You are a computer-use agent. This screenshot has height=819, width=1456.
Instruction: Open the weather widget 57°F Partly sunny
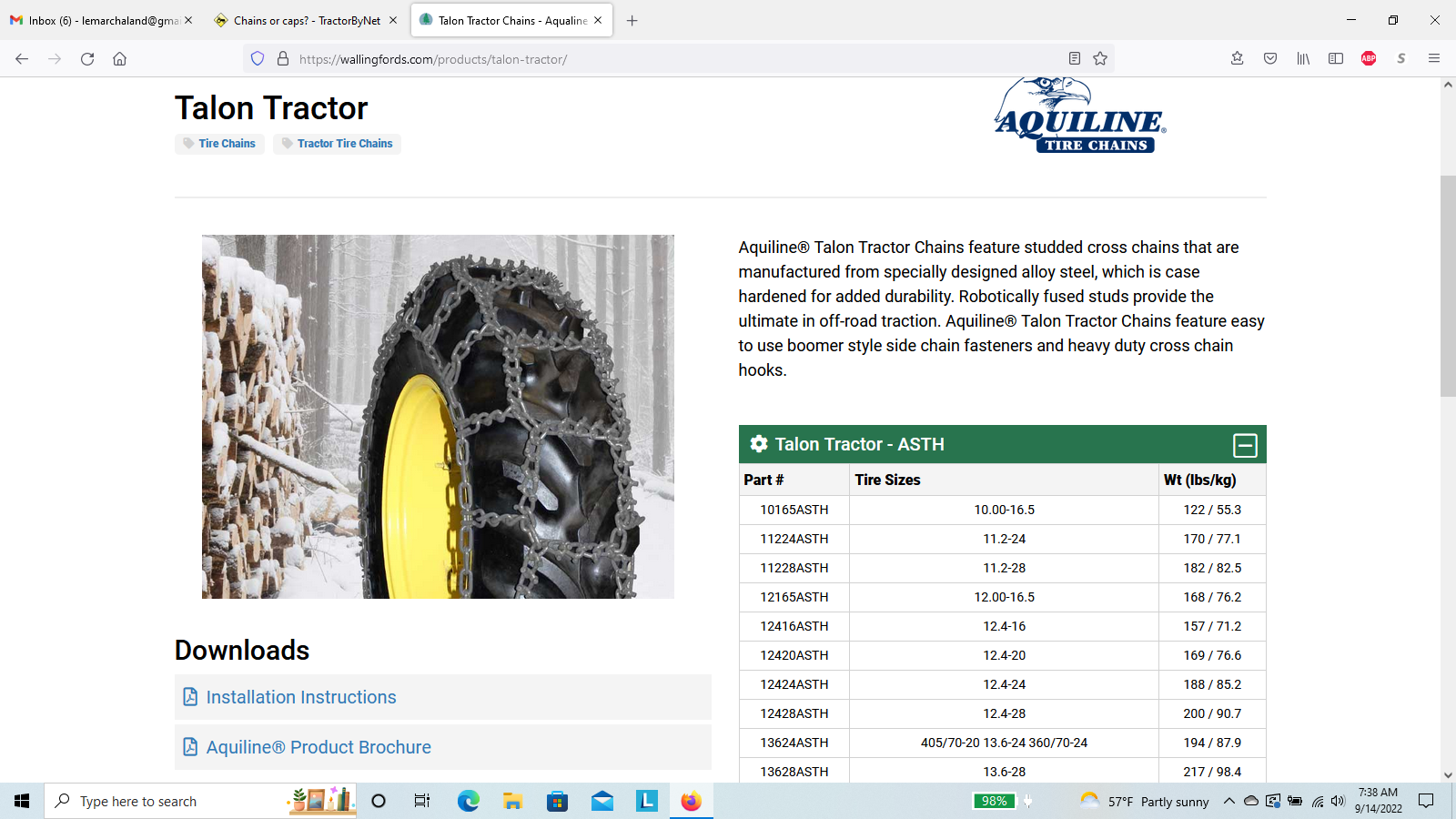[x=1145, y=801]
